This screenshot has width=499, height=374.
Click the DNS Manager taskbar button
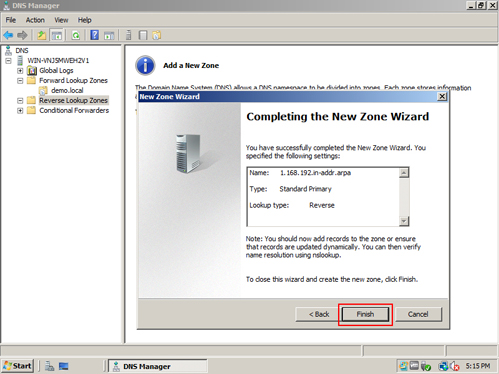158,366
